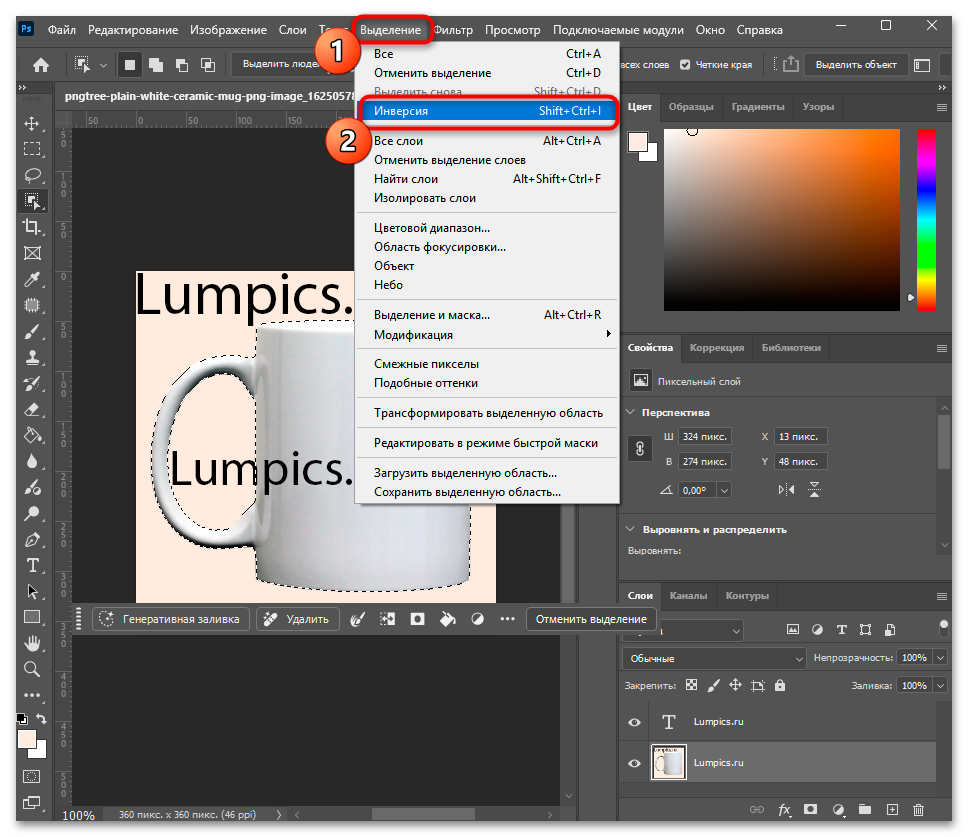The height and width of the screenshot is (837, 968).
Task: Select the Move tool
Action: coord(32,123)
